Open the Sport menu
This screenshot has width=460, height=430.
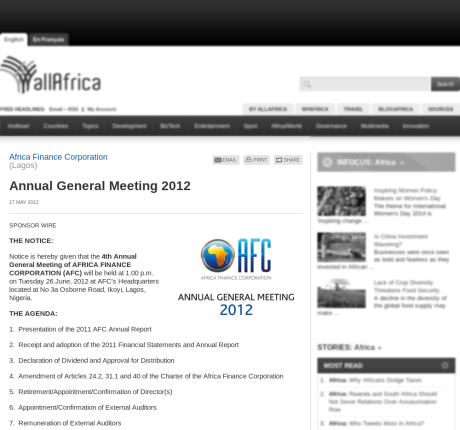coord(250,126)
